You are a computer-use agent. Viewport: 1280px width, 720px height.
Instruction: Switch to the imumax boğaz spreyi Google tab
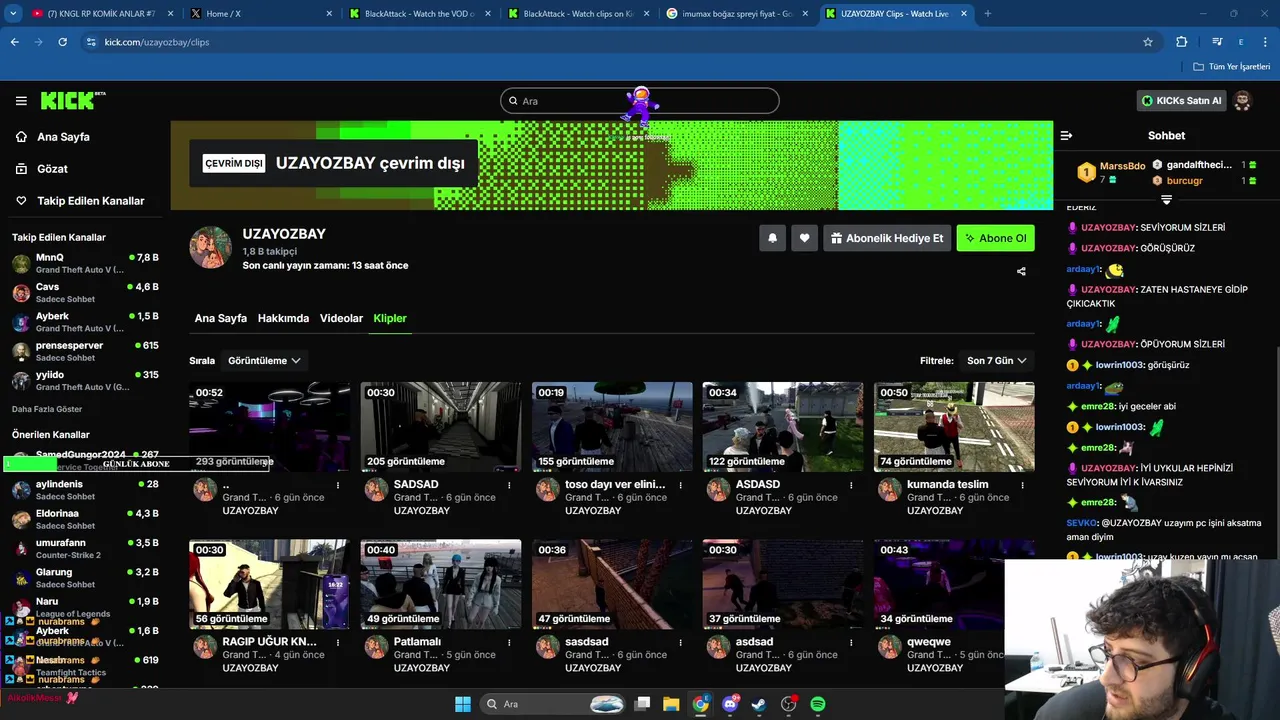736,14
